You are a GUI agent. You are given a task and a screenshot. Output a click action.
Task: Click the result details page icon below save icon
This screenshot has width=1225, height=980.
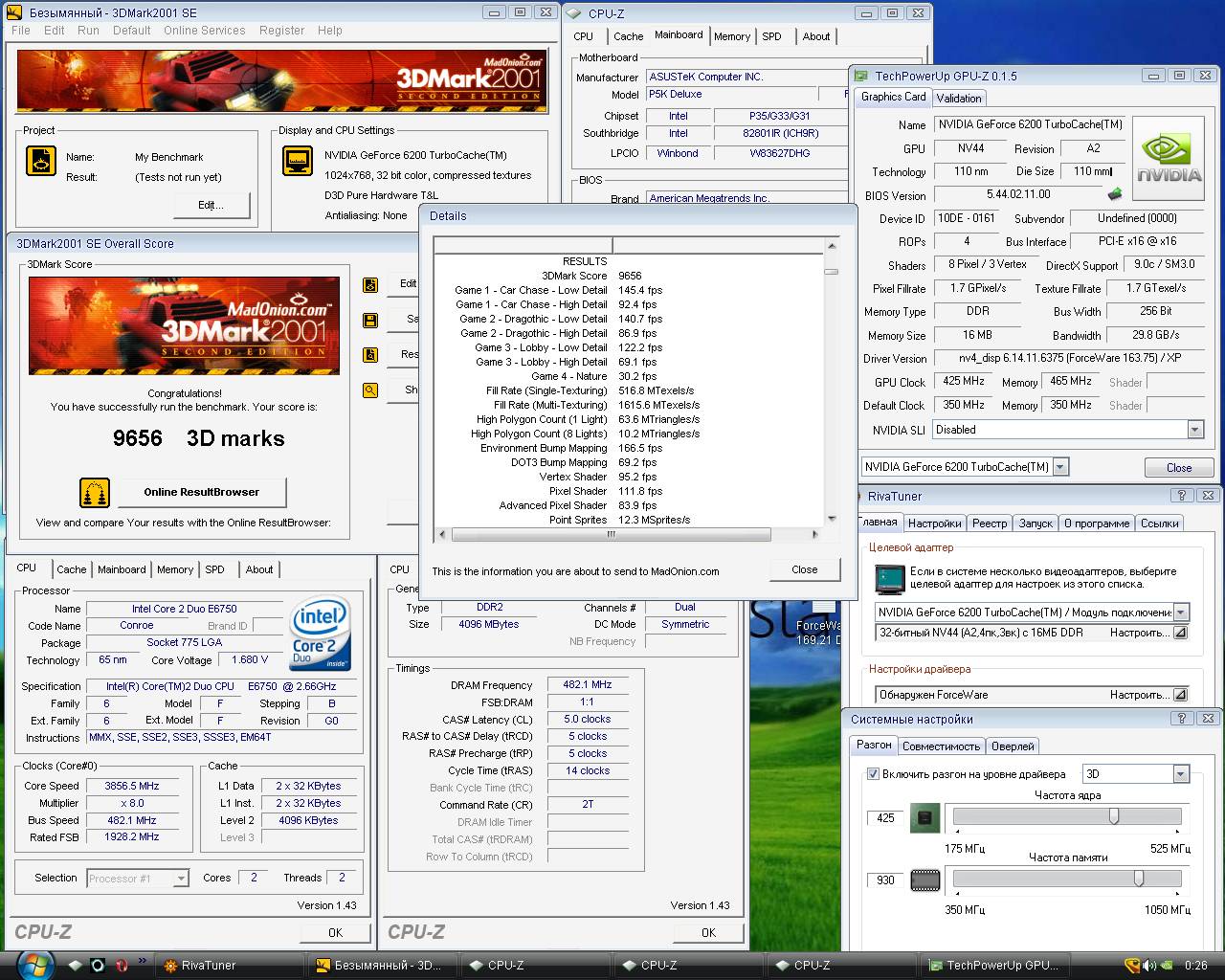tap(370, 355)
